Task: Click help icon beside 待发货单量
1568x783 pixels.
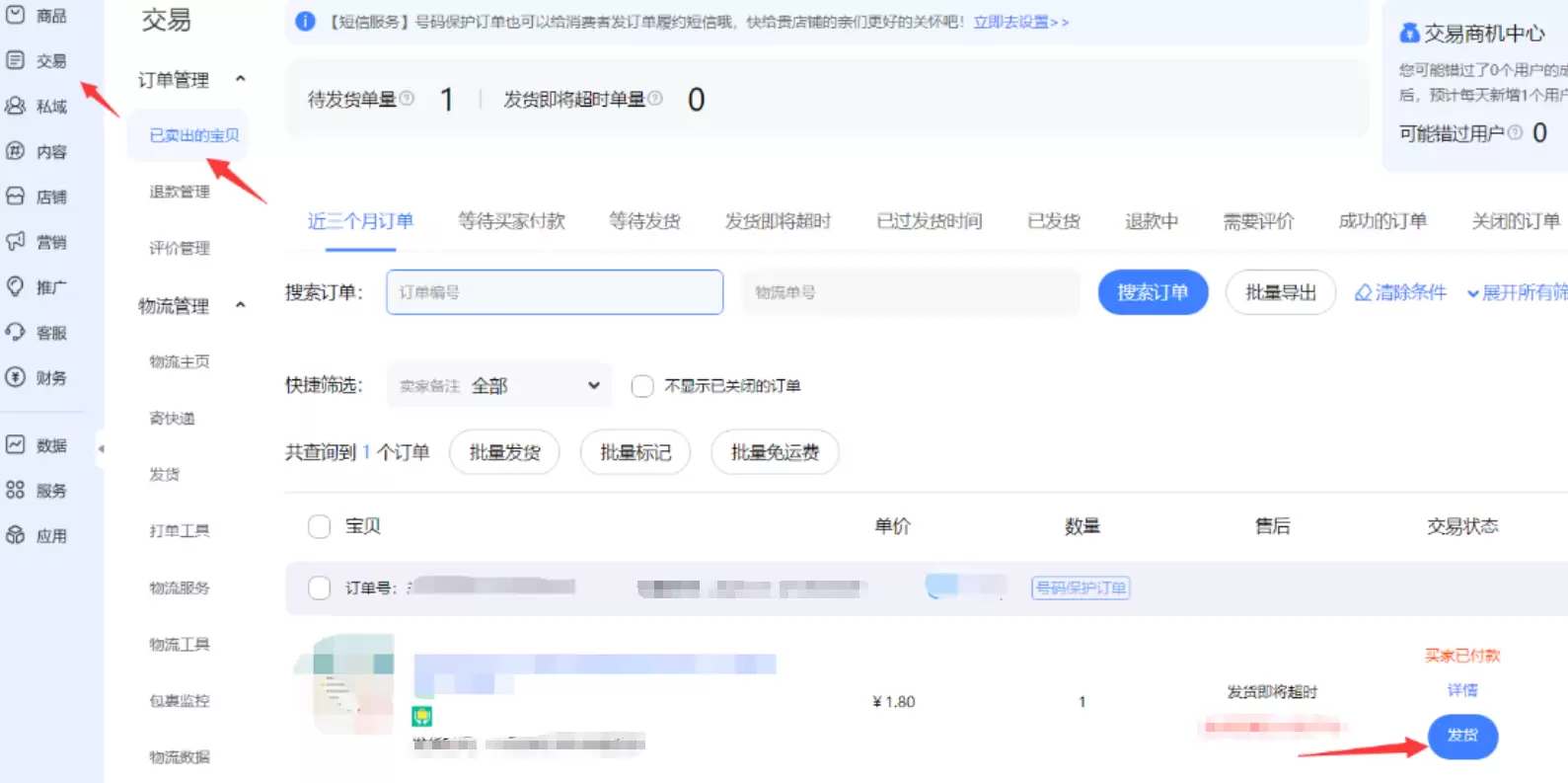Action: click(x=407, y=99)
